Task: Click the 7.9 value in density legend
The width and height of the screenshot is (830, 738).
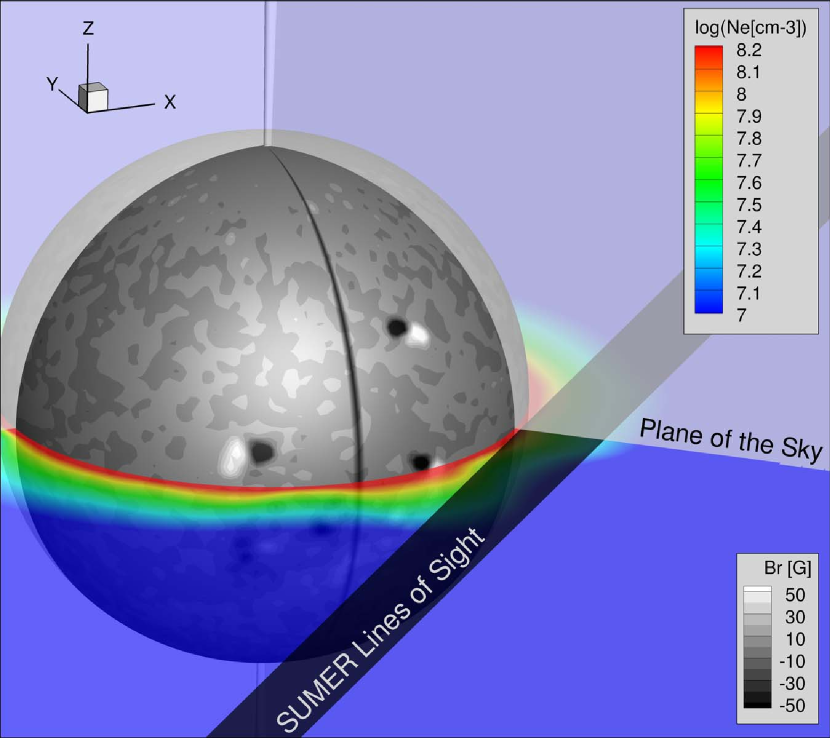Action: pos(749,116)
